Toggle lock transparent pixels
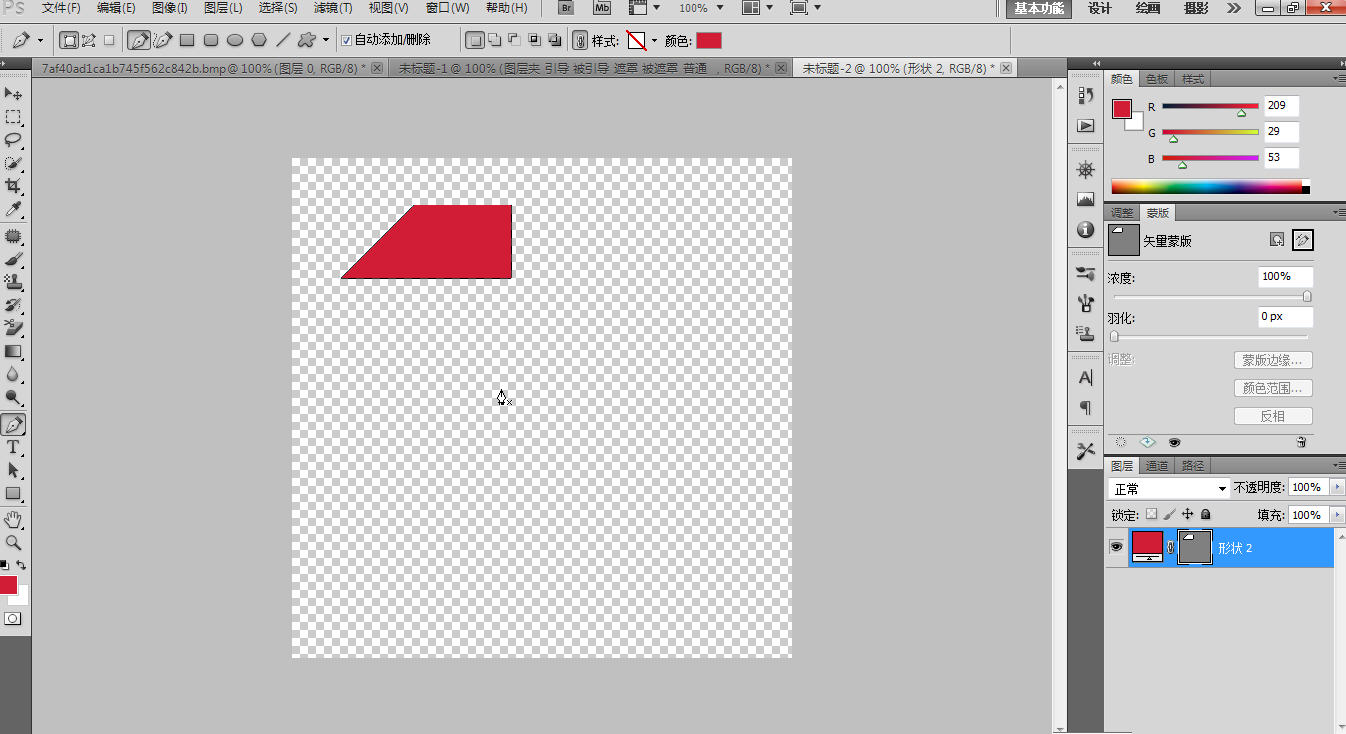Viewport: 1346px width, 734px height. tap(1151, 514)
